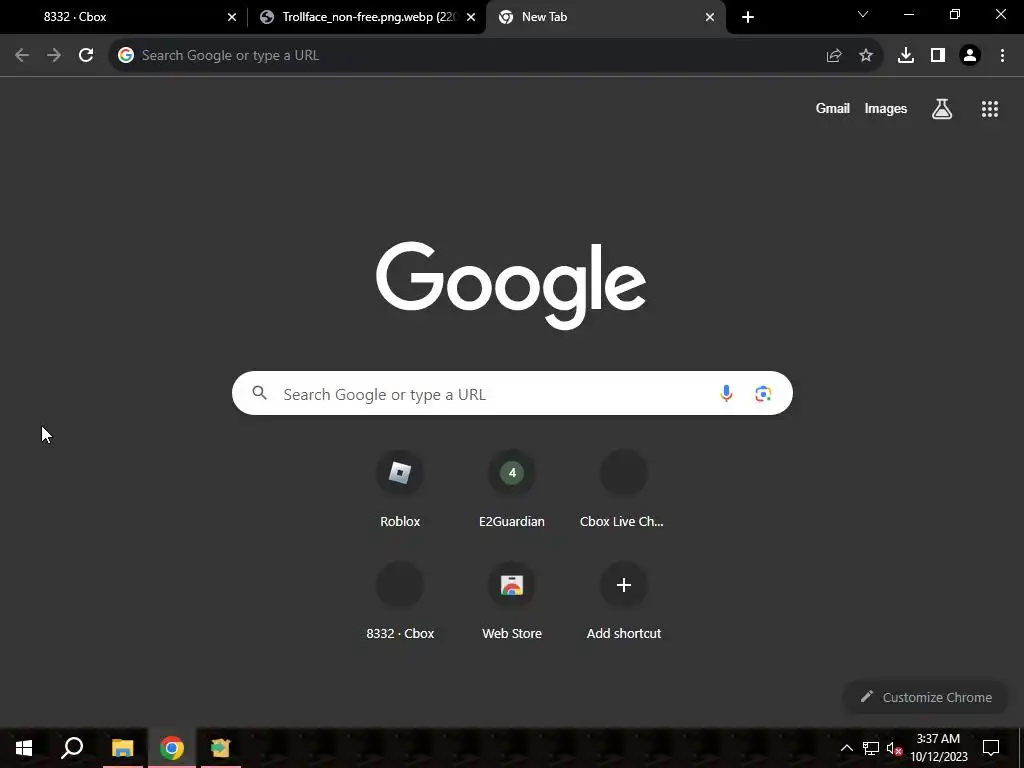Share this page icon in address bar
The height and width of the screenshot is (768, 1024).
pos(834,56)
